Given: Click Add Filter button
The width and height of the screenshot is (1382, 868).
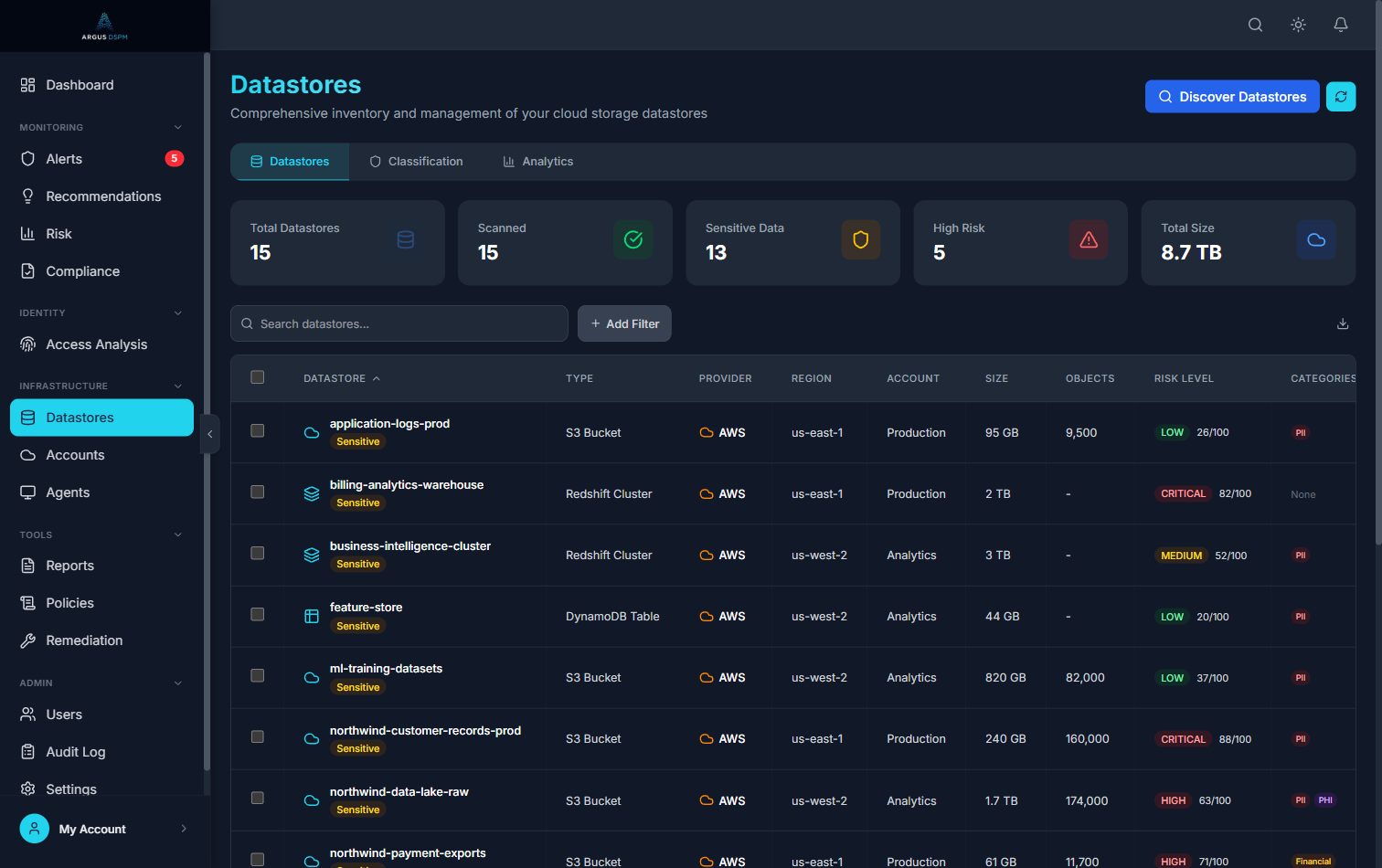Looking at the screenshot, I should 624,323.
